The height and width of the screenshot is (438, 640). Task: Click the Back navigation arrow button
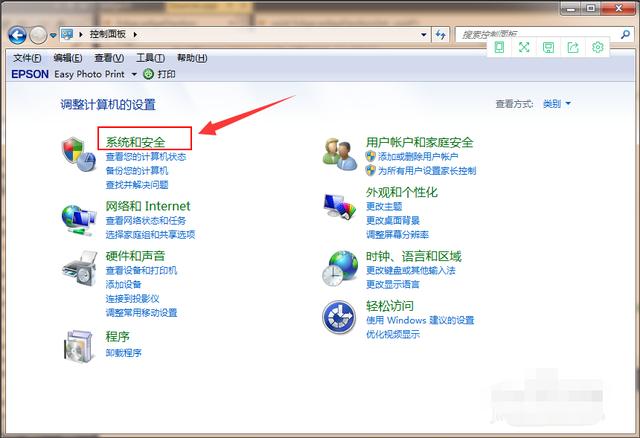[x=17, y=36]
